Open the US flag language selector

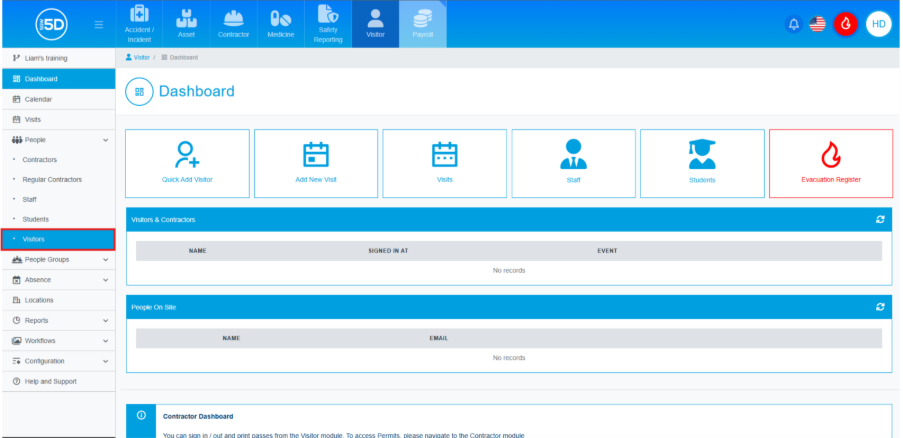(x=817, y=24)
